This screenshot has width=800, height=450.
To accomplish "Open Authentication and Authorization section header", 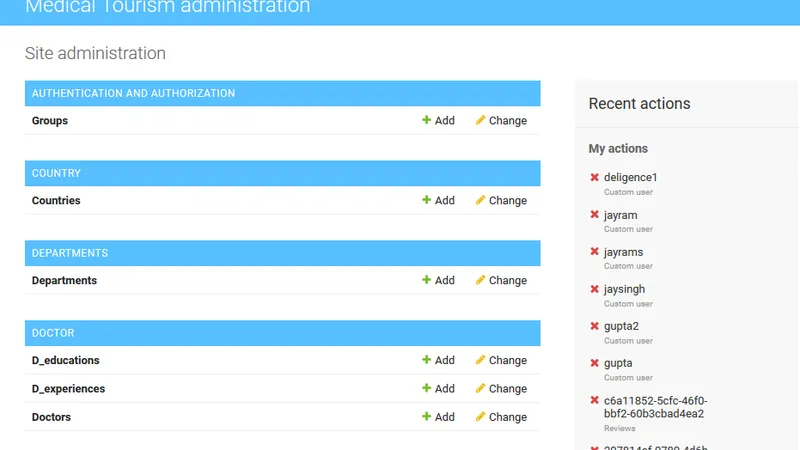I will coord(133,93).
